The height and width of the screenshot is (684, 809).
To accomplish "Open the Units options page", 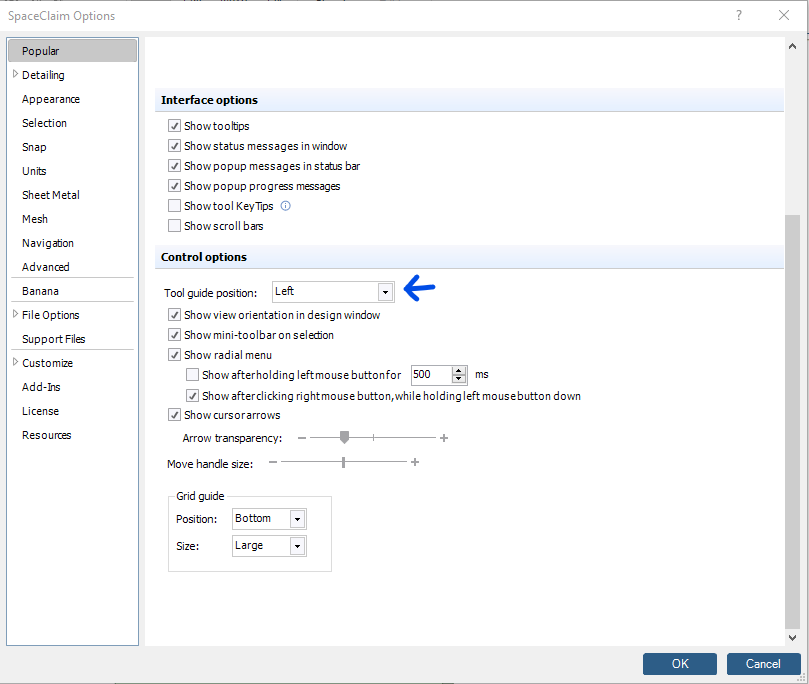I will 34,171.
